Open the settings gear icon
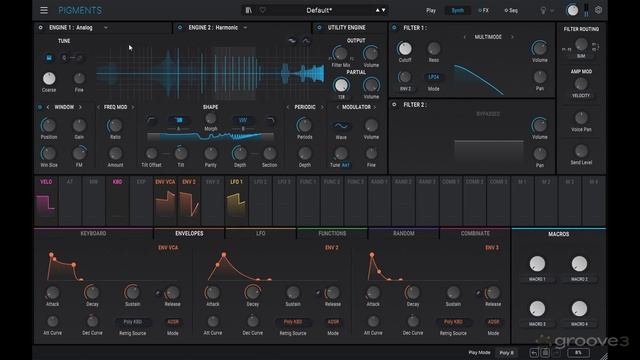 point(598,10)
